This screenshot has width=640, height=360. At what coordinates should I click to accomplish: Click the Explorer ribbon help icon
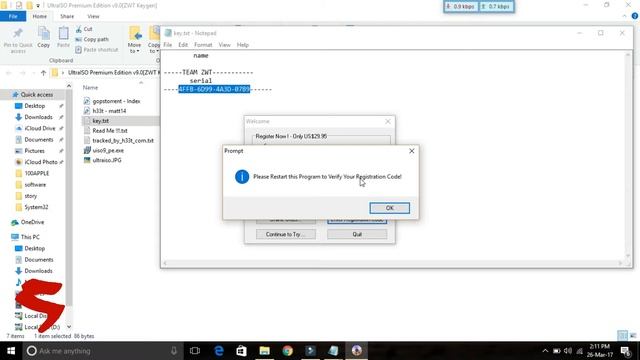635,16
